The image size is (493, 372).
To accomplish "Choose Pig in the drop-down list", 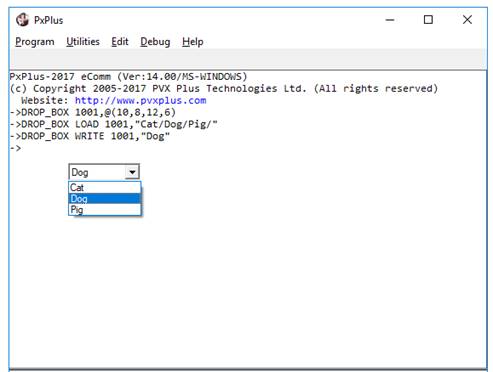I will click(x=105, y=210).
